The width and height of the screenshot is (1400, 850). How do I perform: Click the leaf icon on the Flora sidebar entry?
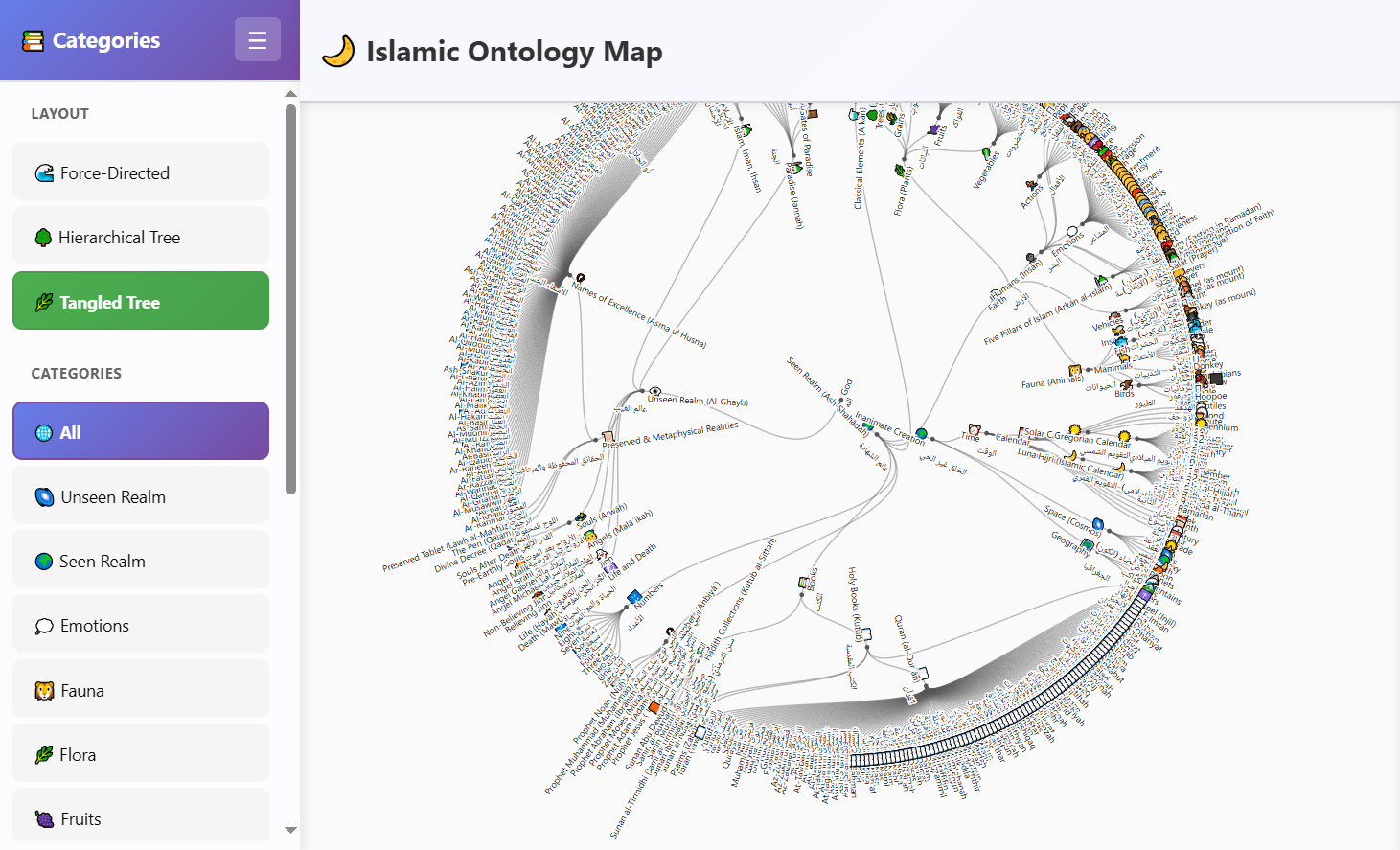click(x=44, y=754)
